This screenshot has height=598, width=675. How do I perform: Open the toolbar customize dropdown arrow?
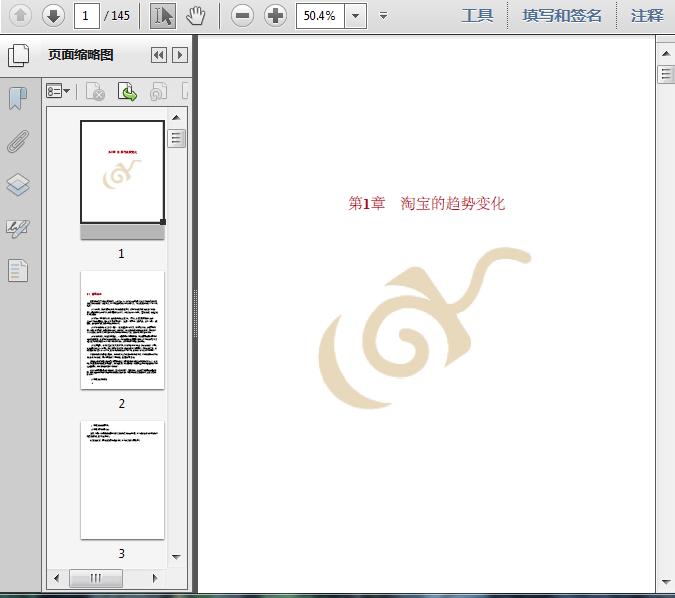383,16
